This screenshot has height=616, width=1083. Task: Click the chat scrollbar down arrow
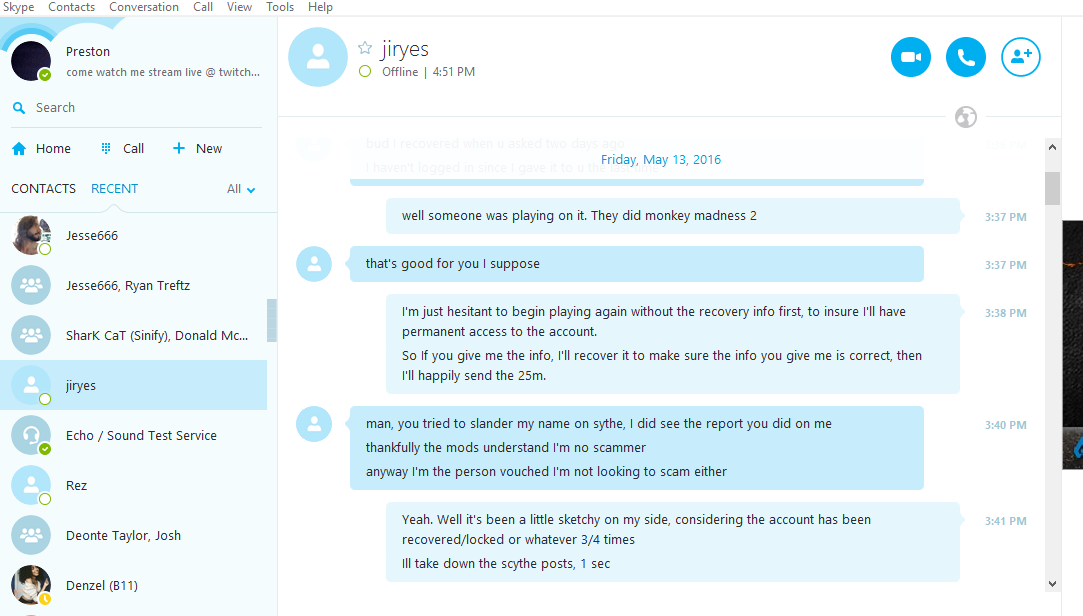pos(1052,584)
